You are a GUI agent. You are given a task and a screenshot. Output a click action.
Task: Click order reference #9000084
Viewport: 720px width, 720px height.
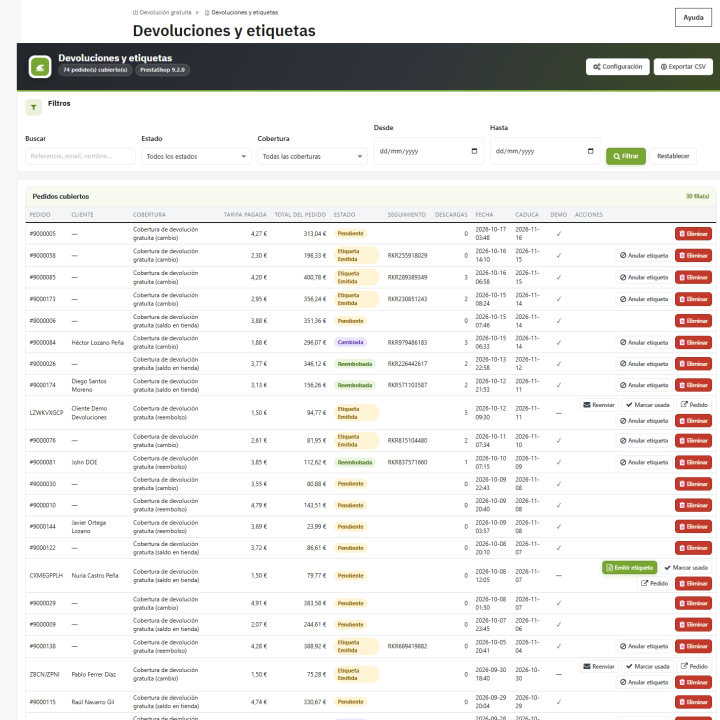(x=43, y=343)
